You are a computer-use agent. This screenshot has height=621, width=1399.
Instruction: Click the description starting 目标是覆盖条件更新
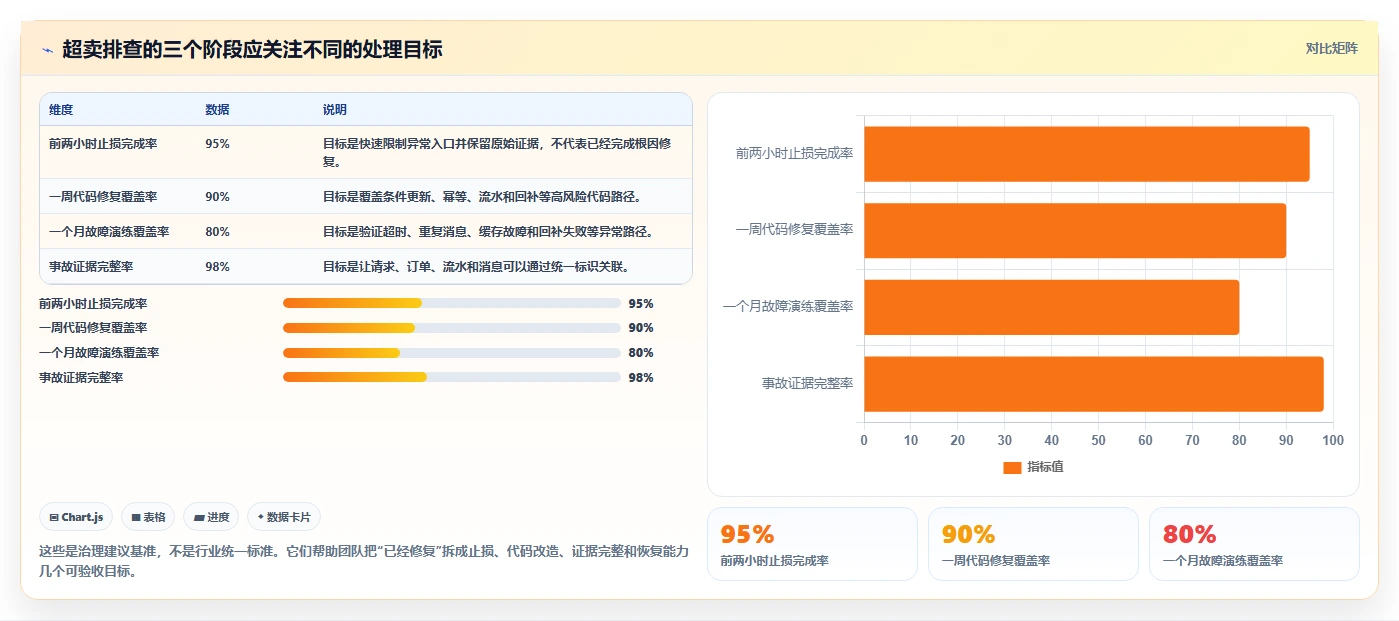tap(482, 197)
